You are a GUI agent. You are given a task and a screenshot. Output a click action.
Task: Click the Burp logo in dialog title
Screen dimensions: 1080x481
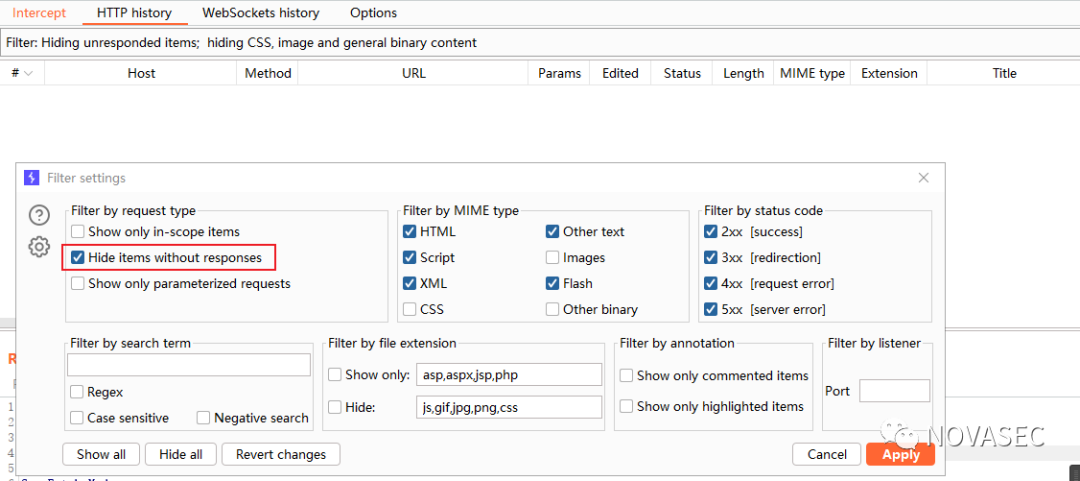coord(31,178)
